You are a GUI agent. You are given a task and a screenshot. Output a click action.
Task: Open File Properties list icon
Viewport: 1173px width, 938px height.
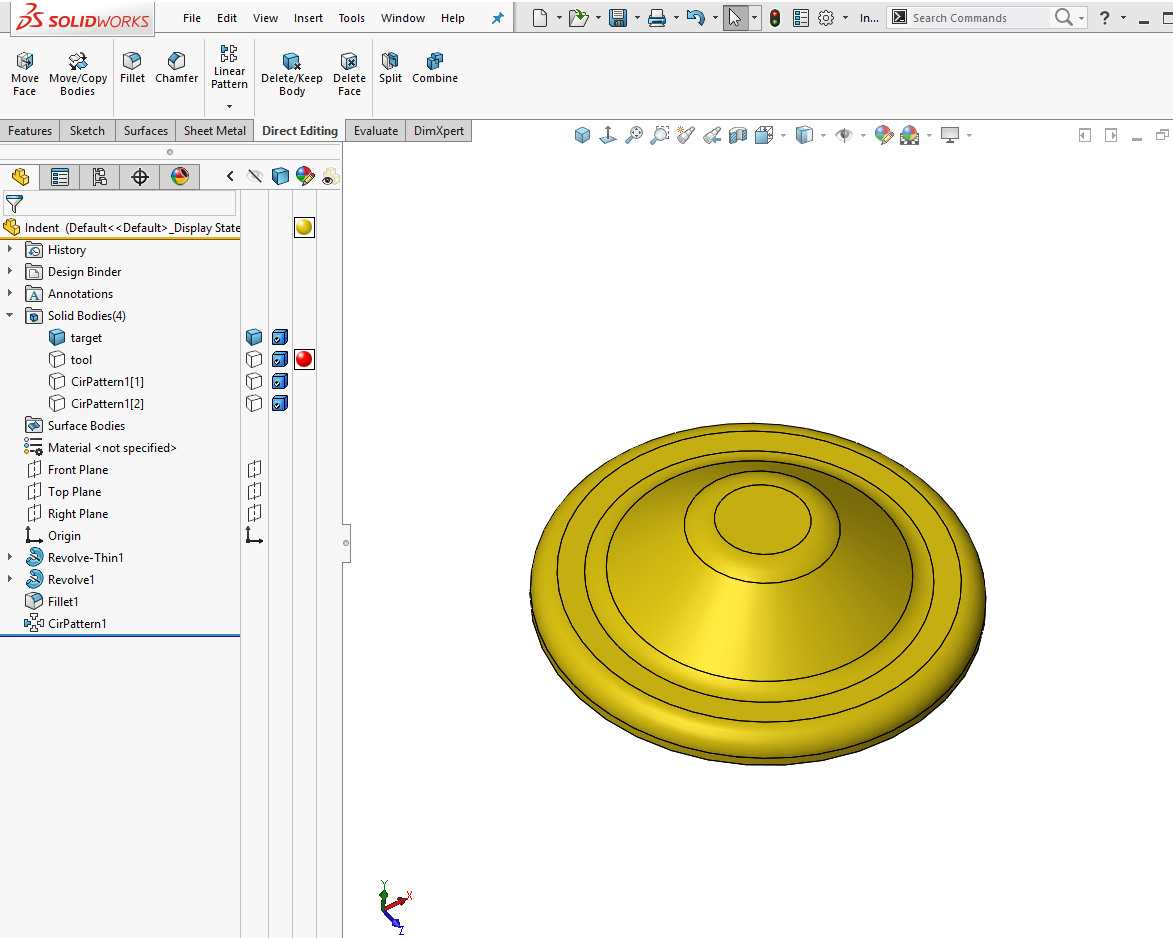pyautogui.click(x=800, y=18)
